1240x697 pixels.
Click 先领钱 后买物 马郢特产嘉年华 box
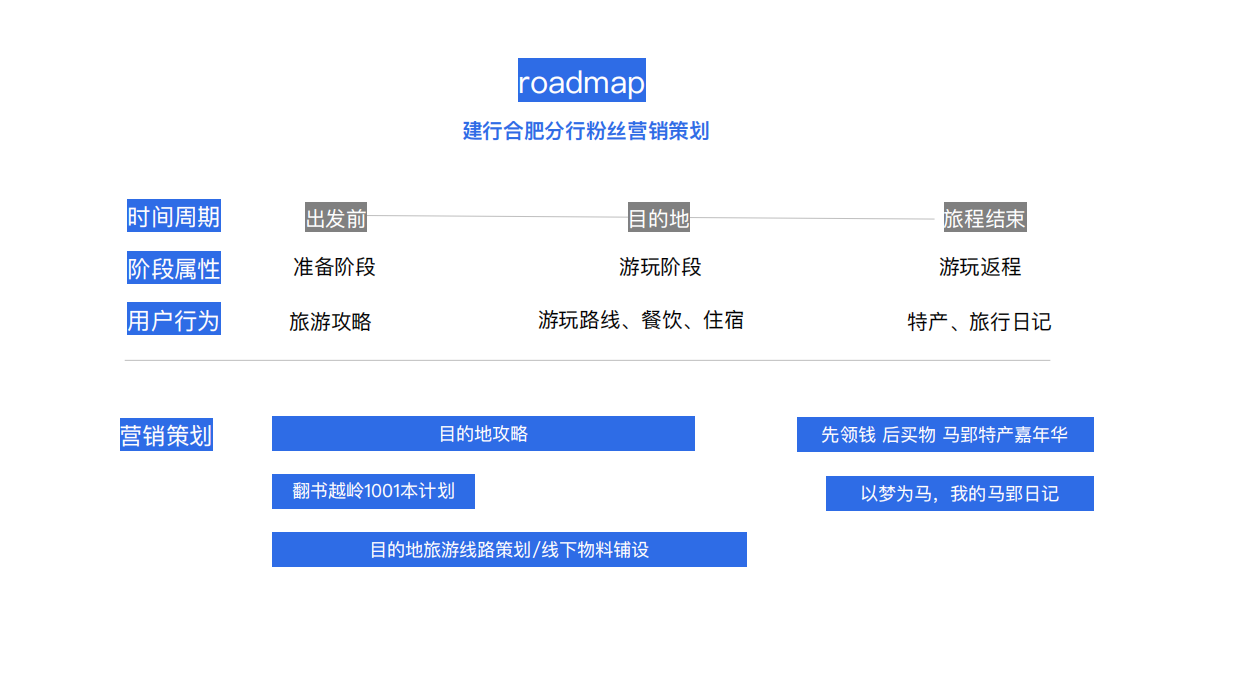944,434
